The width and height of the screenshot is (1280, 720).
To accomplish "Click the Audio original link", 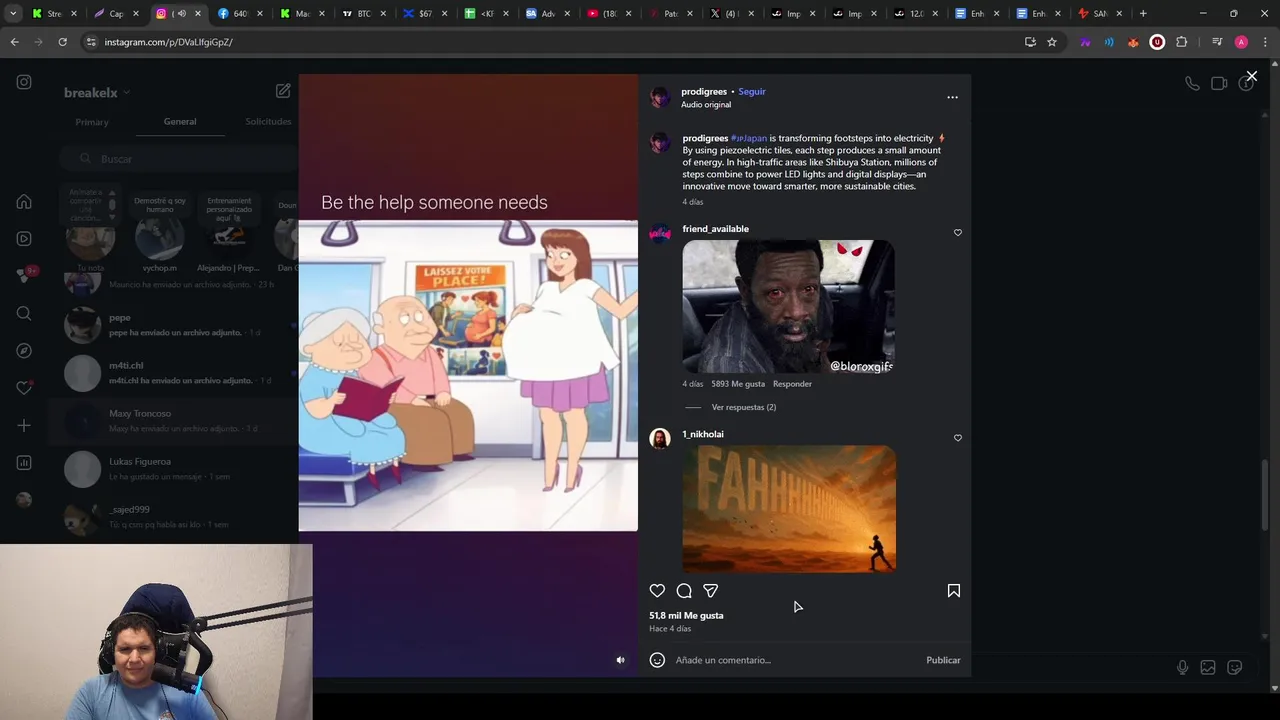I will pyautogui.click(x=706, y=104).
